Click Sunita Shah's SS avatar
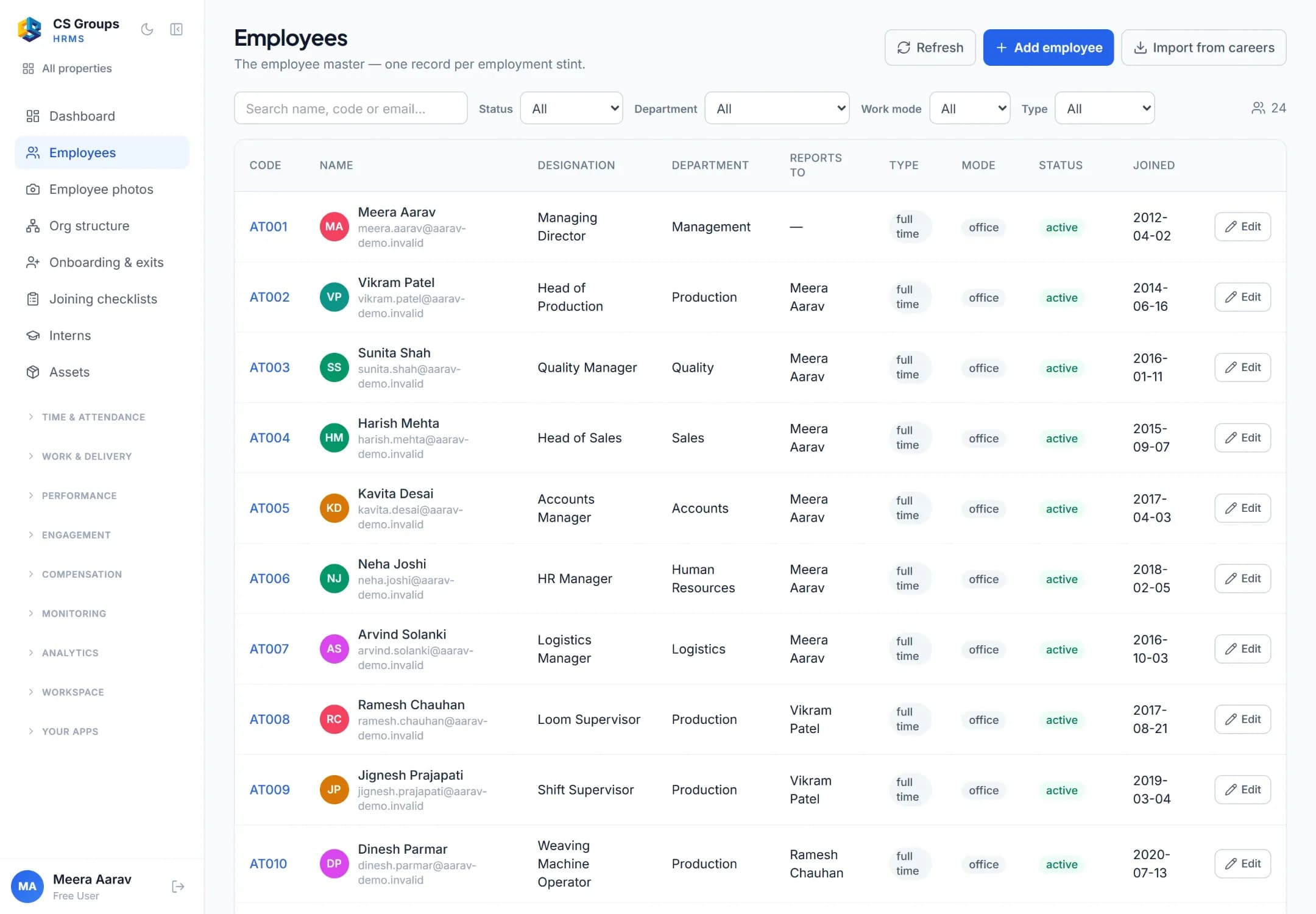 (x=334, y=367)
